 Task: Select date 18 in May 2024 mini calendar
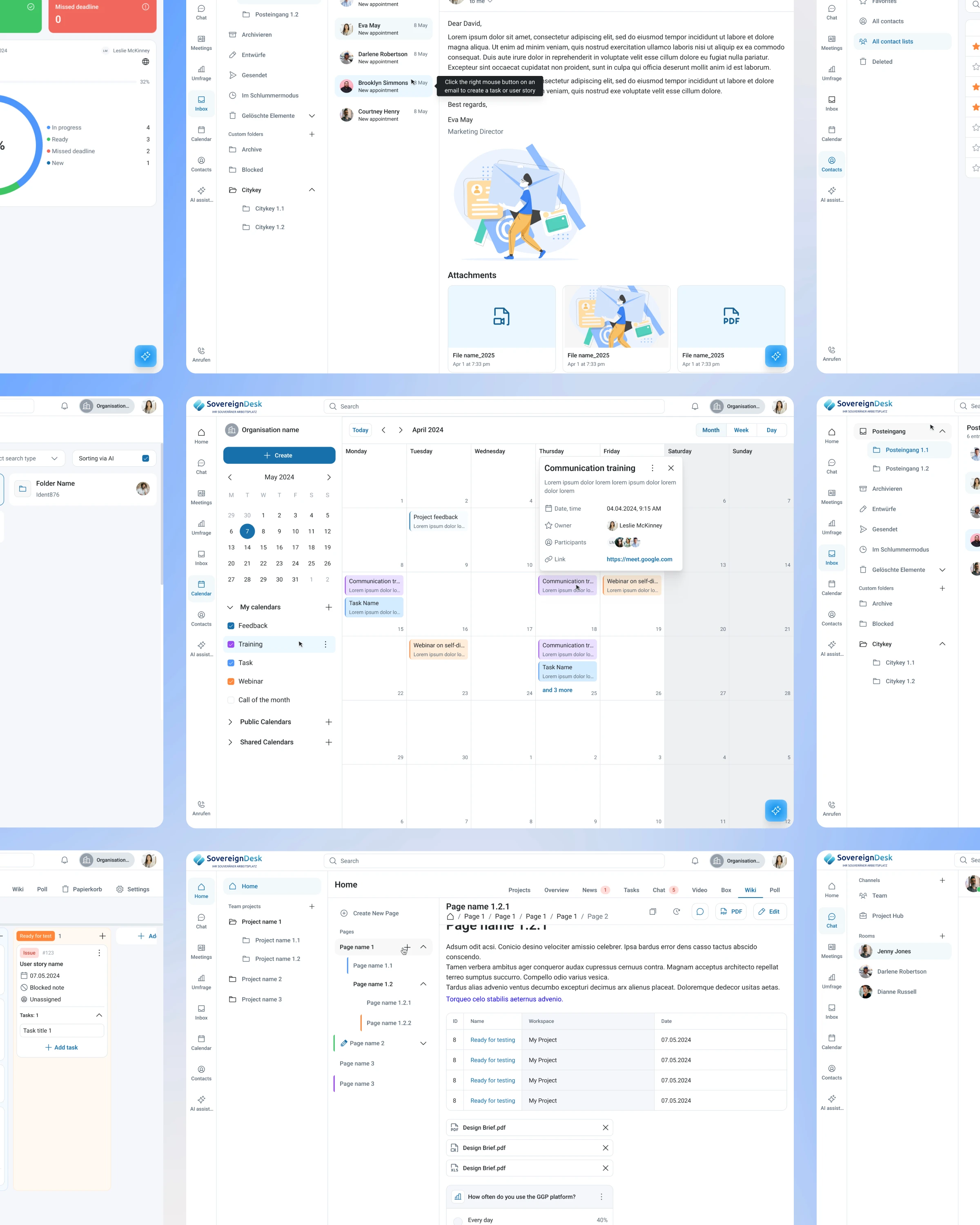click(x=311, y=548)
